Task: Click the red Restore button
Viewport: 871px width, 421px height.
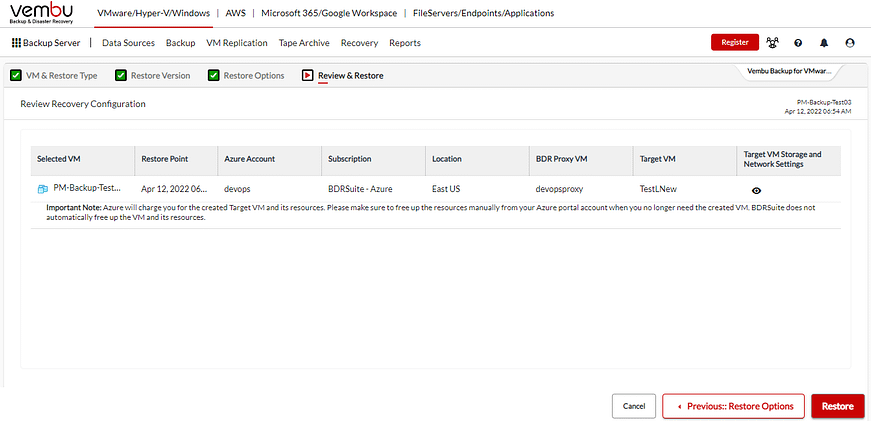Action: (x=837, y=406)
